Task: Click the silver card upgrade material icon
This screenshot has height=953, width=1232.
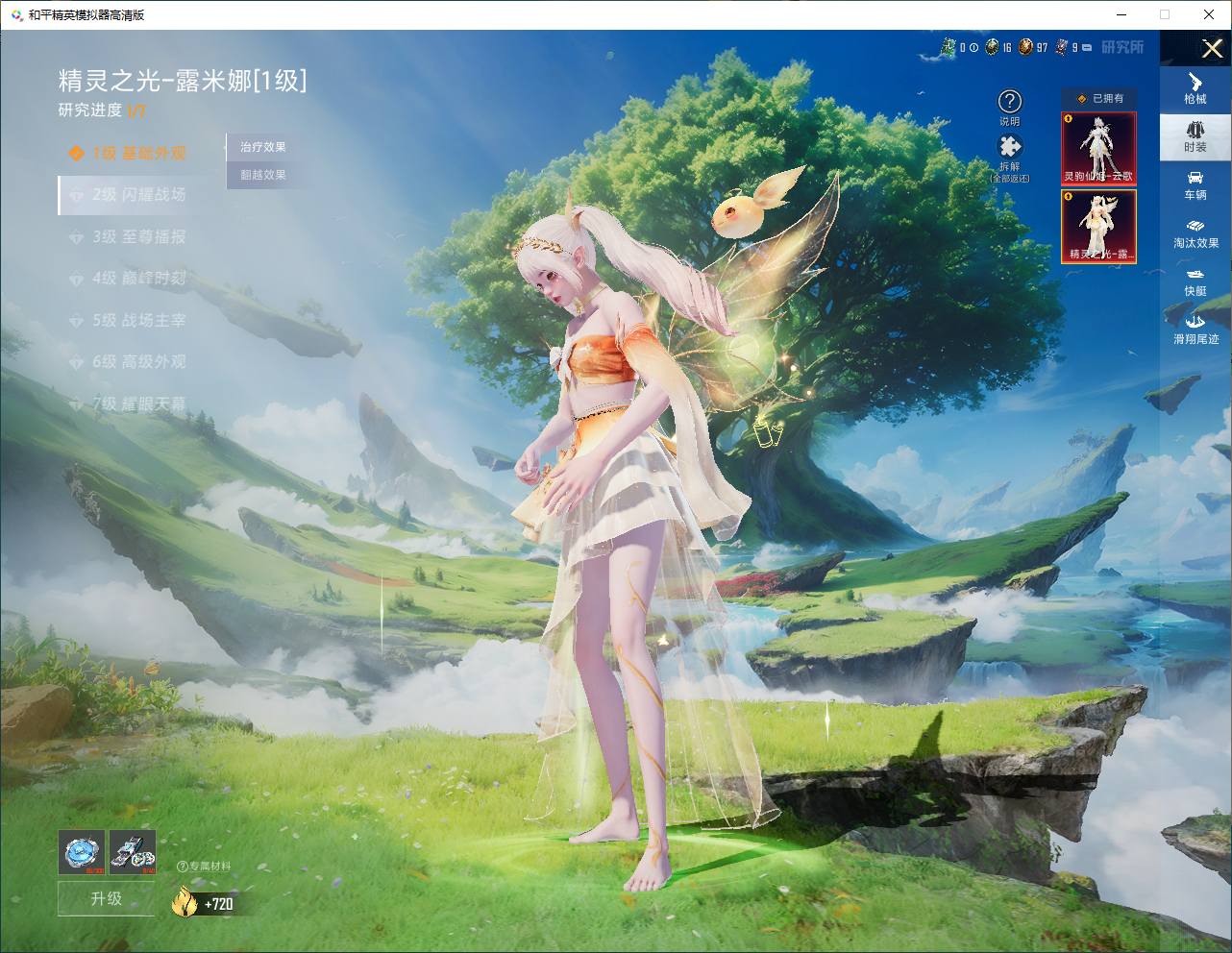Action: pos(133,853)
